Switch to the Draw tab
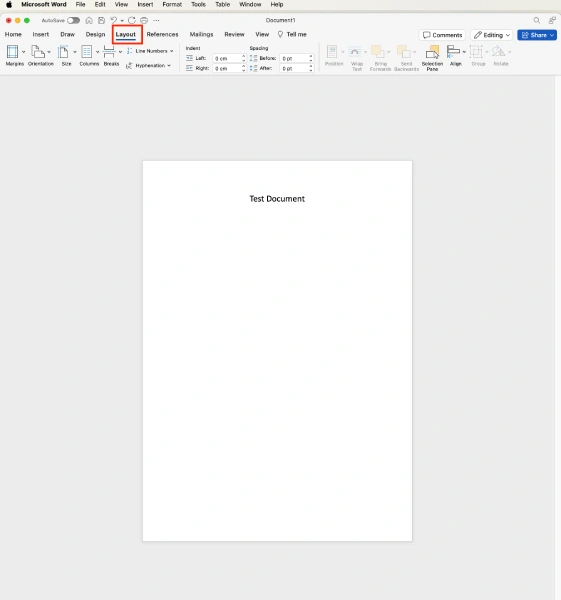Screen dimensions: 561x600 [x=67, y=34]
